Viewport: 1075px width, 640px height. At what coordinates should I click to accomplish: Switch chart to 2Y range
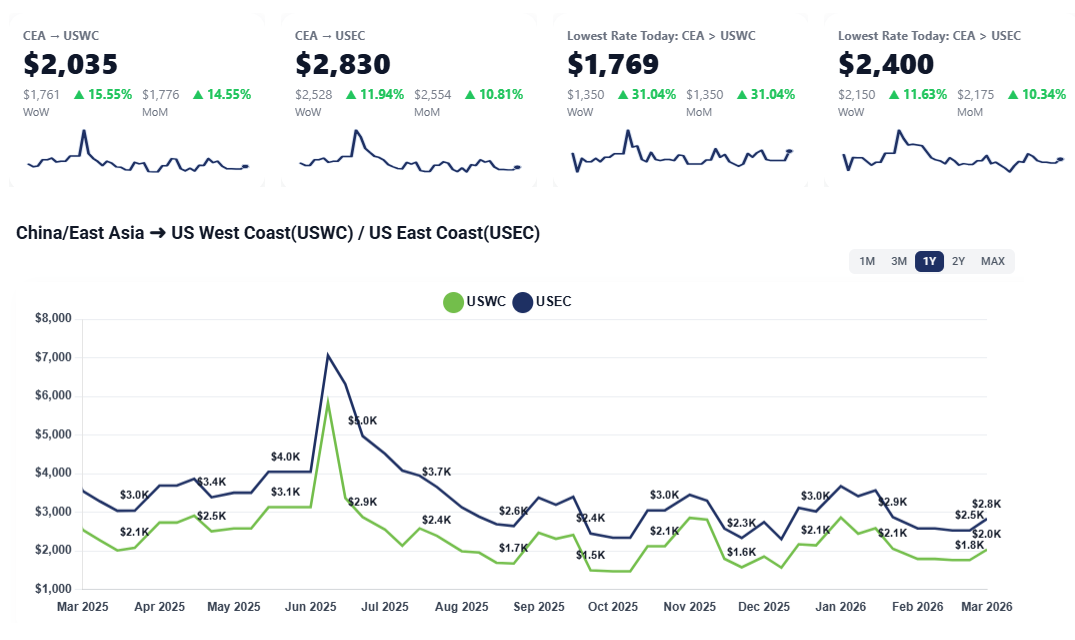click(x=958, y=262)
